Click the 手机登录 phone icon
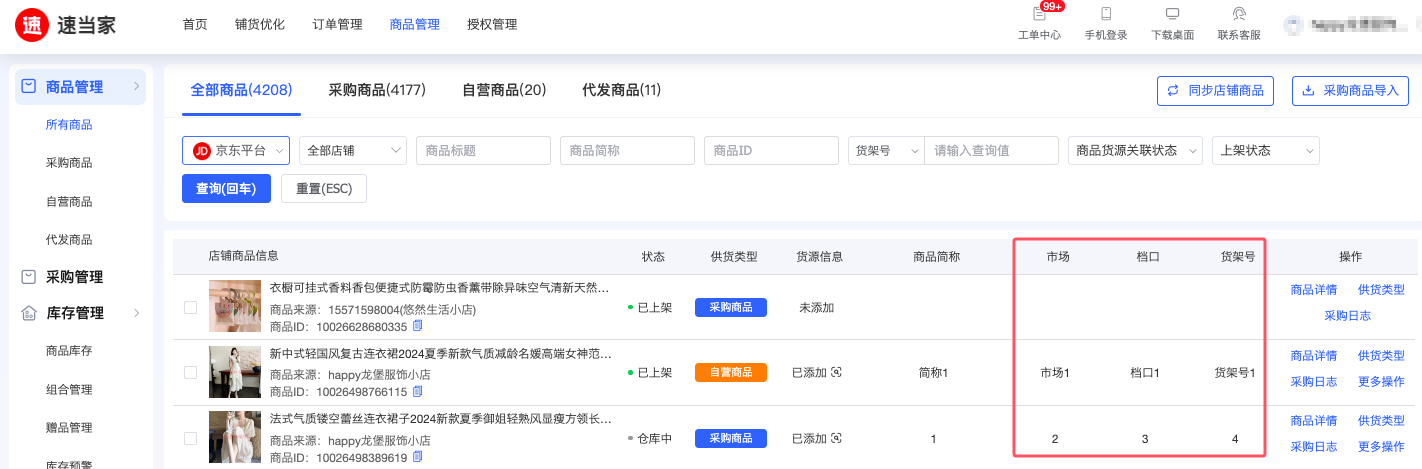 click(1106, 14)
